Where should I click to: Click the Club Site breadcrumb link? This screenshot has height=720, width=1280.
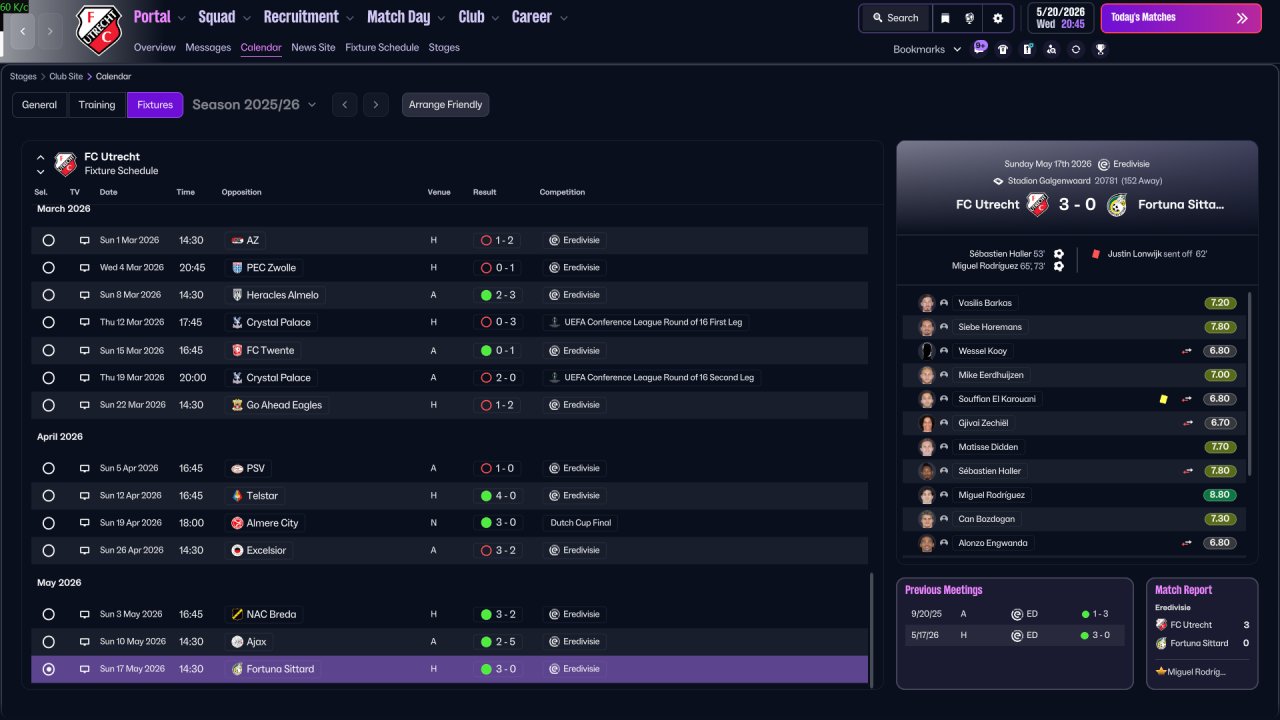(66, 76)
